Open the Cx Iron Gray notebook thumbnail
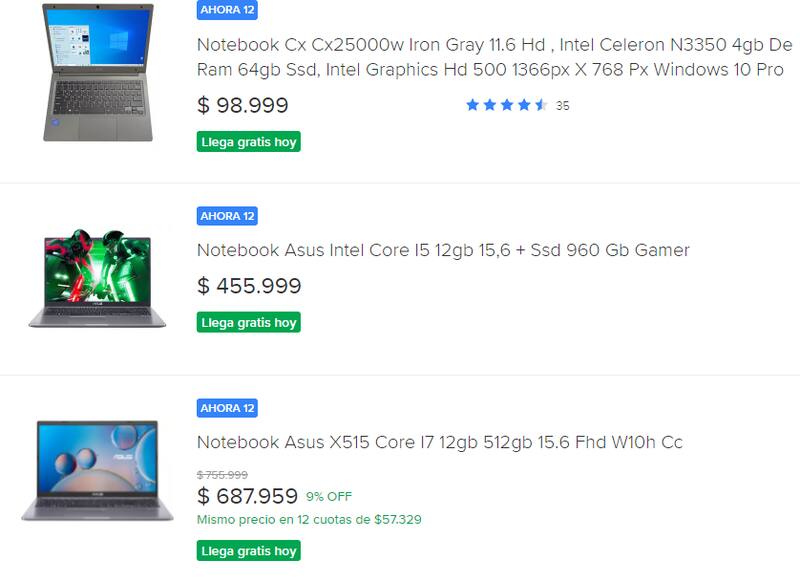Screen dimensions: 800x582 (98, 72)
